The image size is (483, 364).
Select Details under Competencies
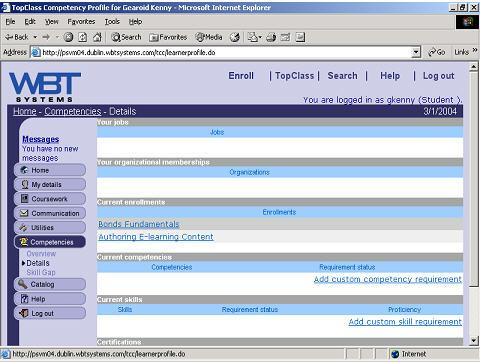[x=38, y=263]
